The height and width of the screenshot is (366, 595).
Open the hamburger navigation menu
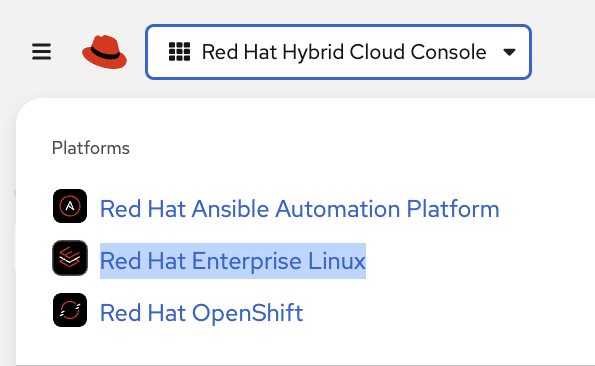click(x=41, y=52)
